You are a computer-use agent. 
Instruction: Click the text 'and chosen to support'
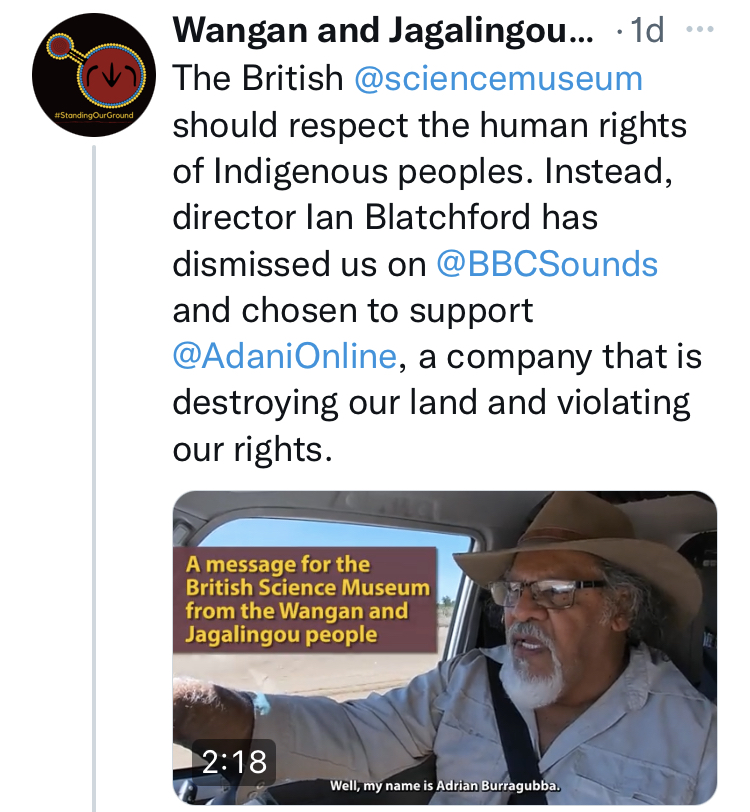353,310
